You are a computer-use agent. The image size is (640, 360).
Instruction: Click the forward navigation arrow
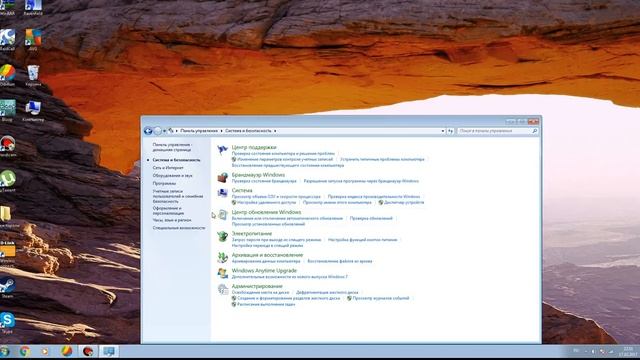pos(158,131)
